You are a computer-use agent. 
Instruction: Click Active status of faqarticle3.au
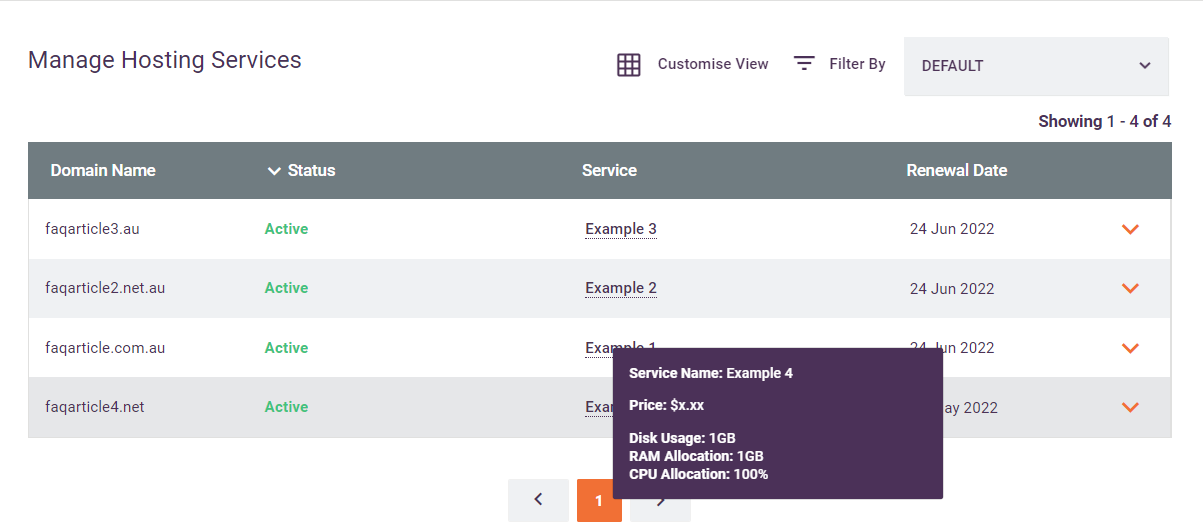tap(286, 229)
